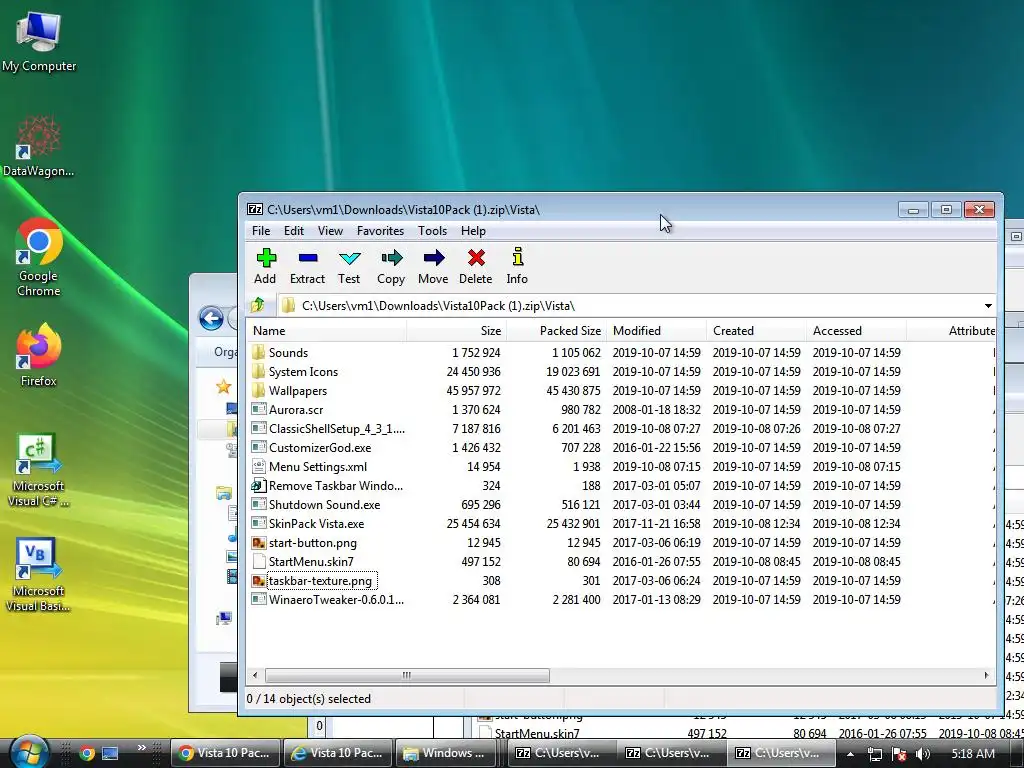Go up one folder level icon
This screenshot has width=1024, height=768.
(257, 305)
